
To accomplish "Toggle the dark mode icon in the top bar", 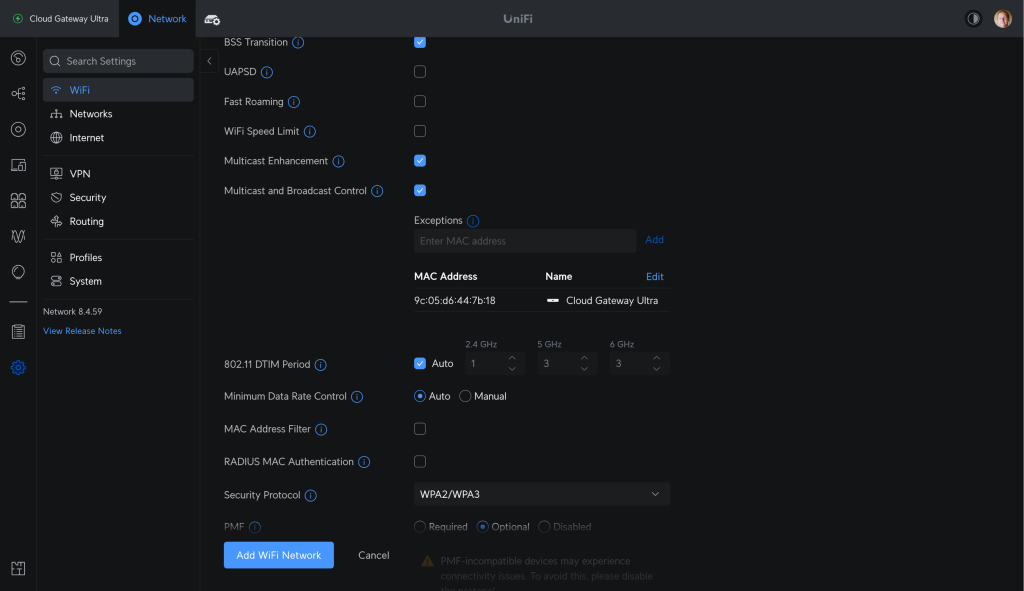I will point(972,18).
